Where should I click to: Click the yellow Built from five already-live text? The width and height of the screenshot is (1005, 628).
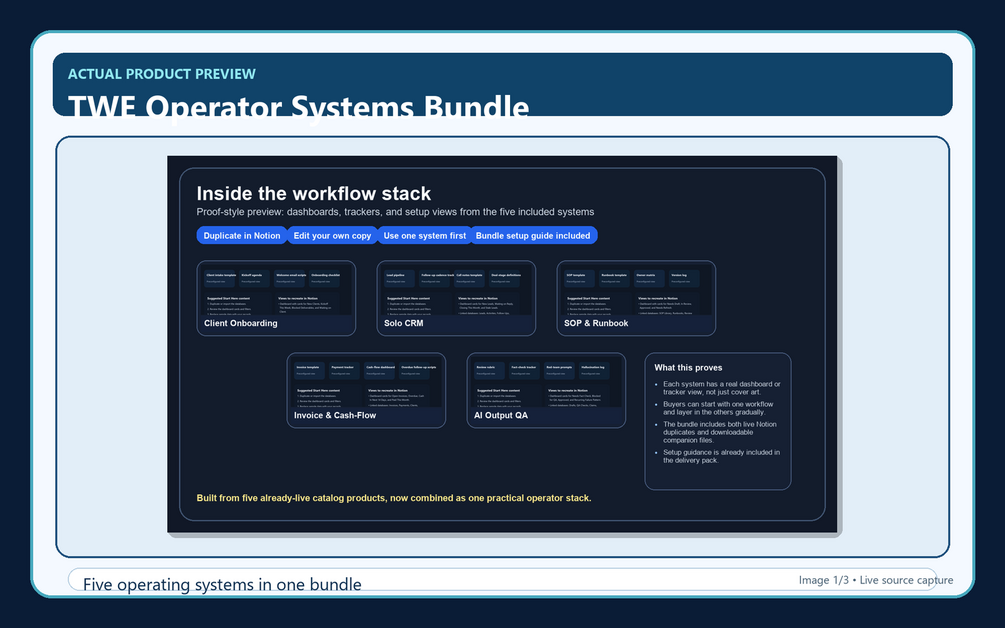point(394,498)
